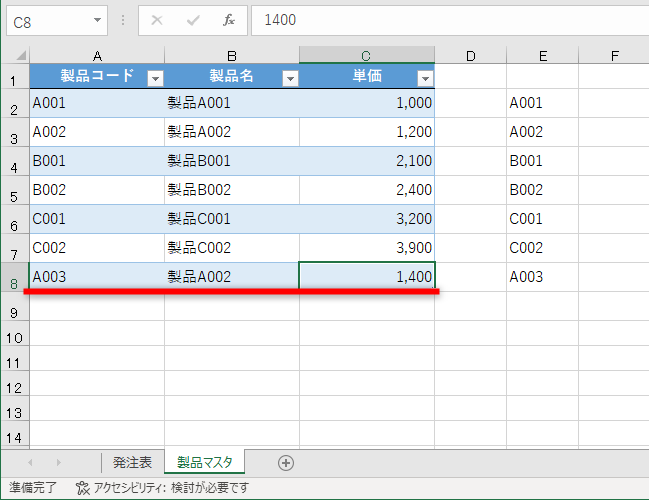The height and width of the screenshot is (500, 649).
Task: Select row 14 header
Action: 15,433
